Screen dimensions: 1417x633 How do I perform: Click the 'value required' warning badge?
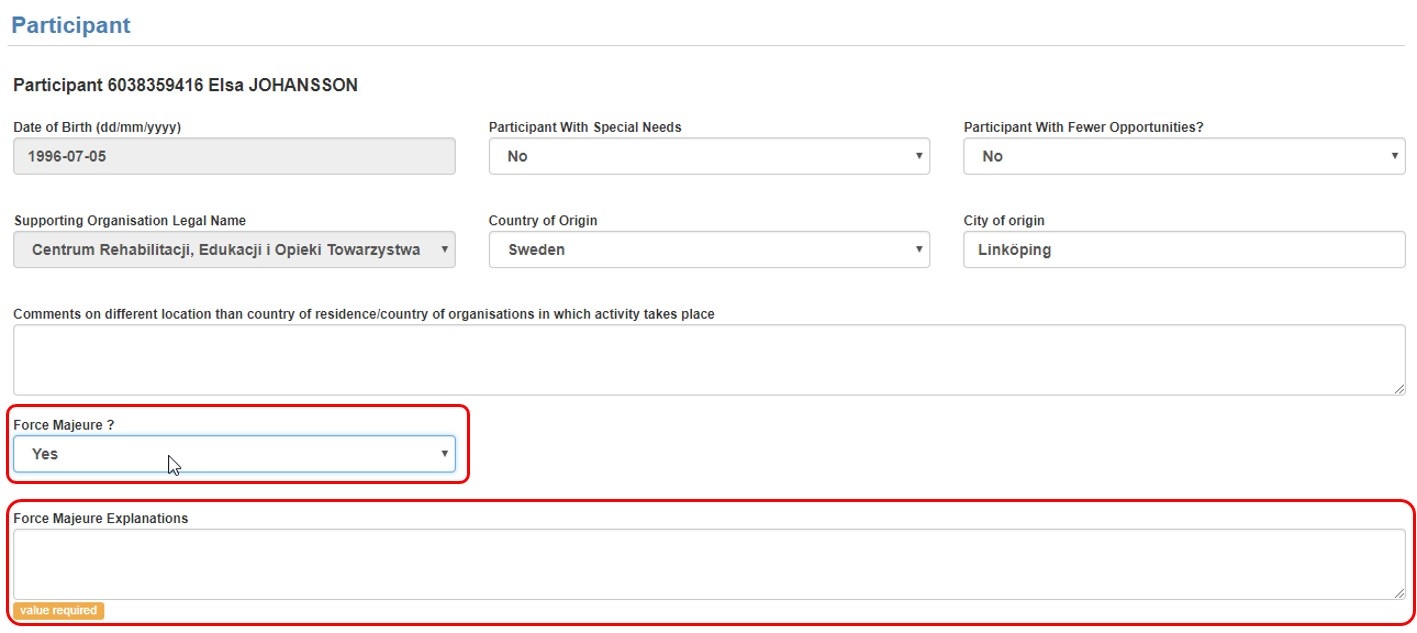pyautogui.click(x=59, y=610)
